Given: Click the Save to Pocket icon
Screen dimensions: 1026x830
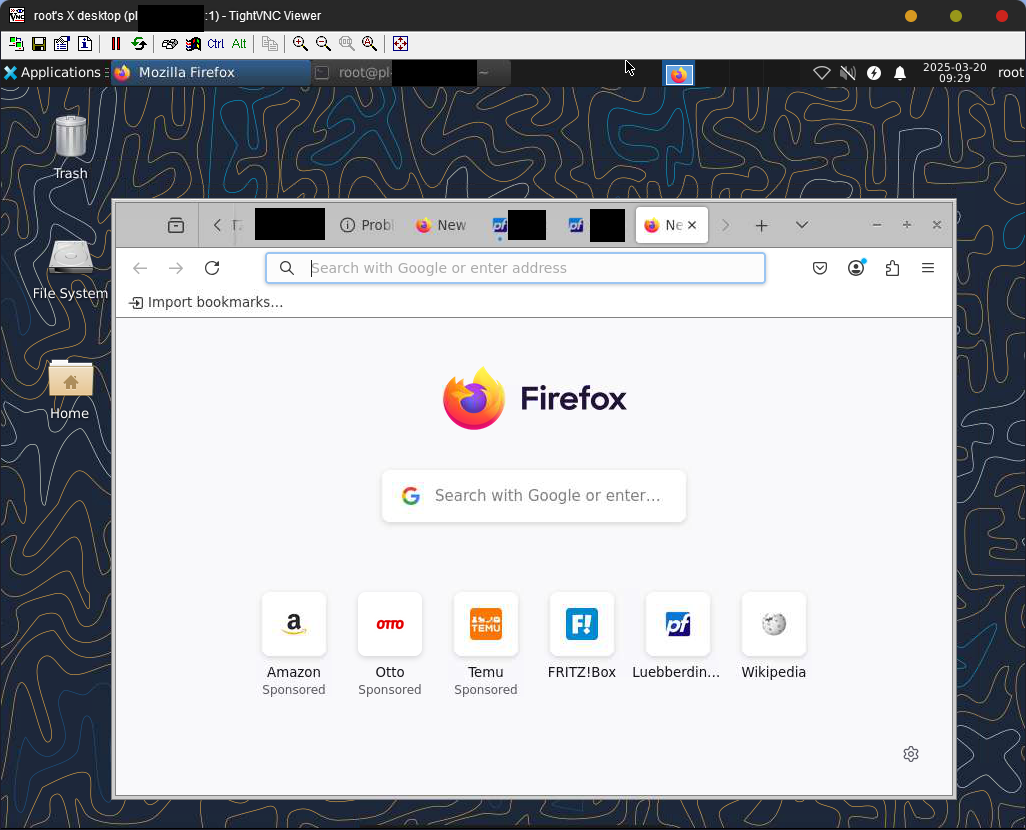Looking at the screenshot, I should pyautogui.click(x=820, y=268).
